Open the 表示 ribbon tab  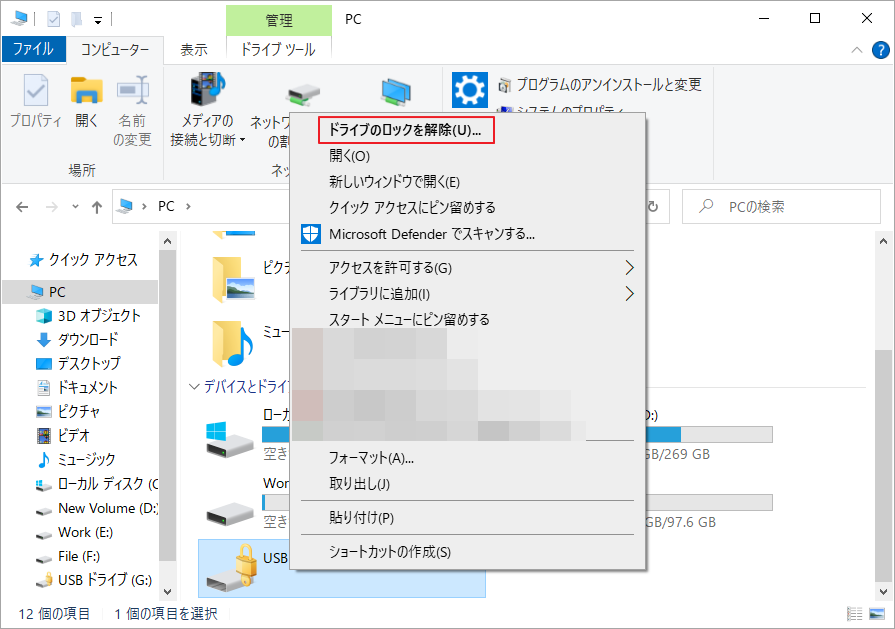point(194,49)
